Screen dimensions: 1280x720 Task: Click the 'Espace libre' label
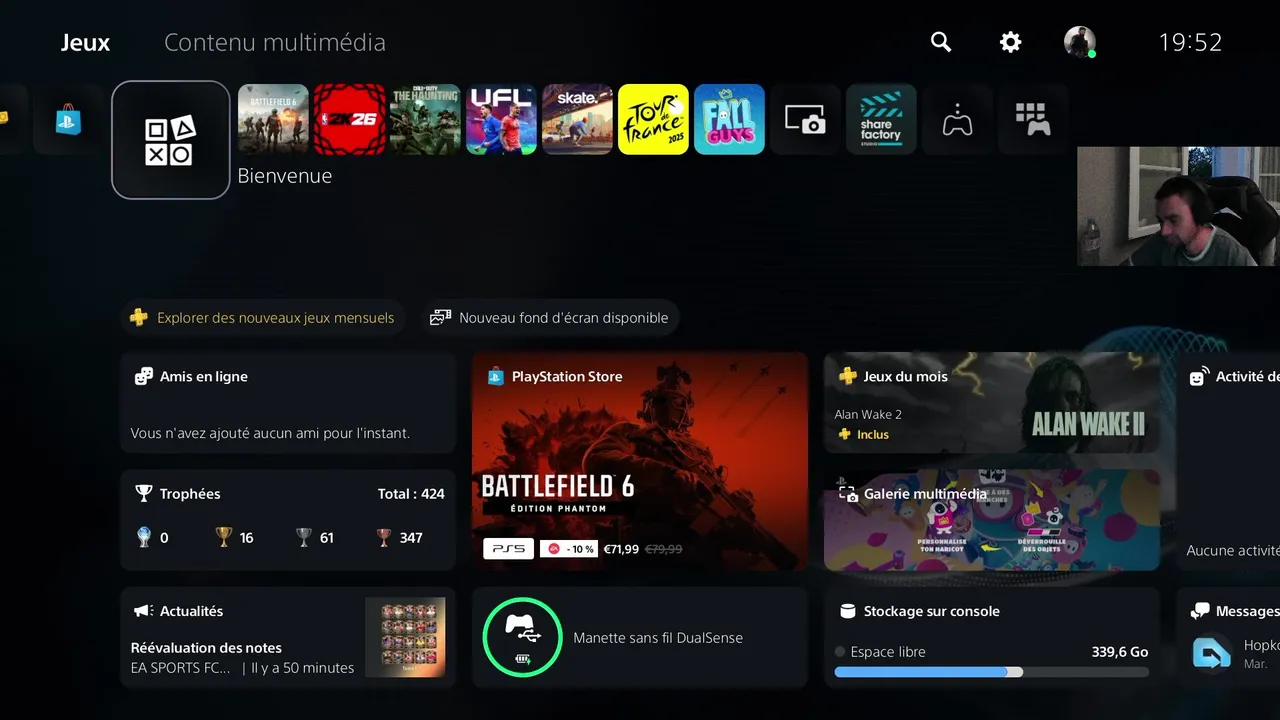point(888,652)
